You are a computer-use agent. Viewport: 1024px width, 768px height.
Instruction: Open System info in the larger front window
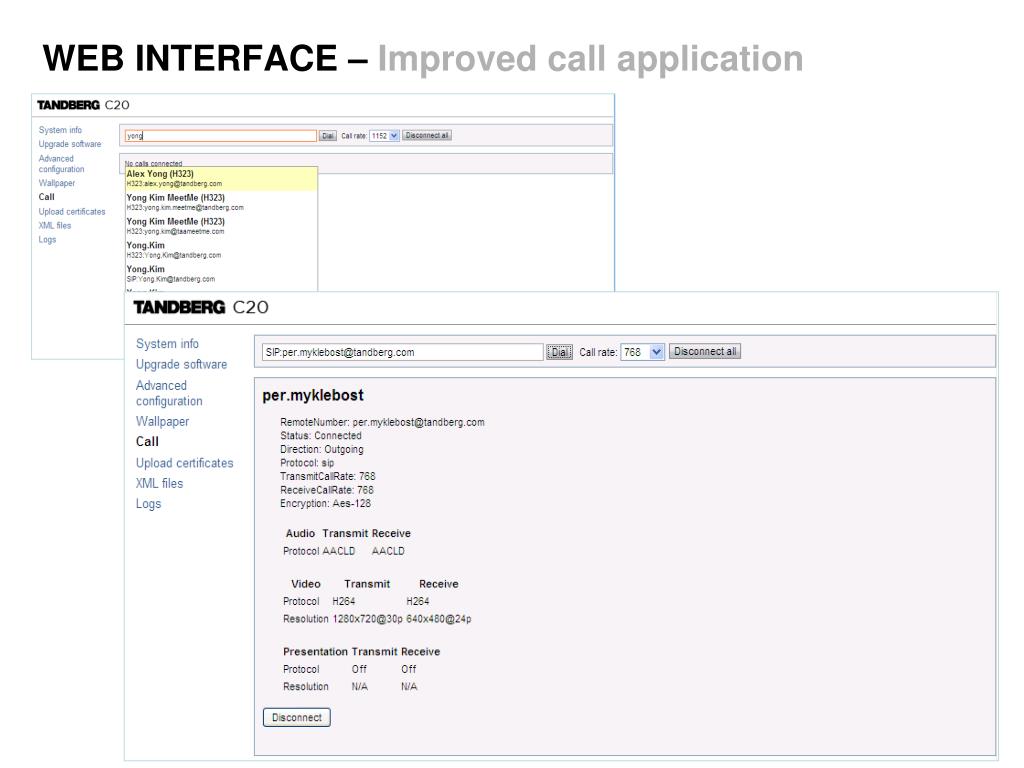tap(167, 344)
